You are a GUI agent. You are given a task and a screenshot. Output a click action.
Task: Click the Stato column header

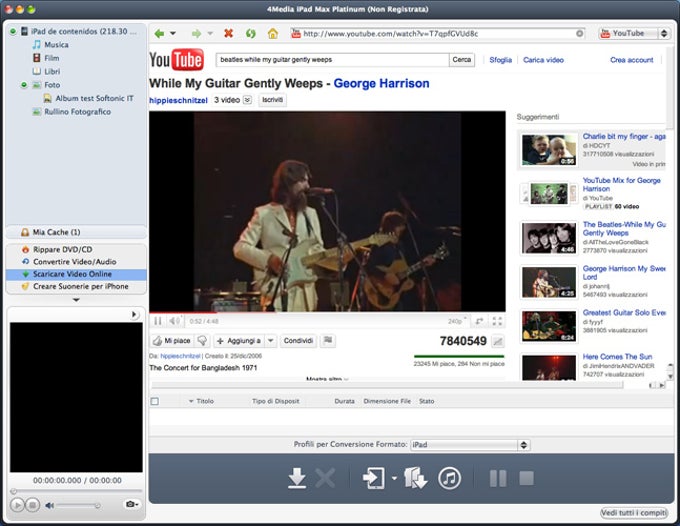click(426, 401)
